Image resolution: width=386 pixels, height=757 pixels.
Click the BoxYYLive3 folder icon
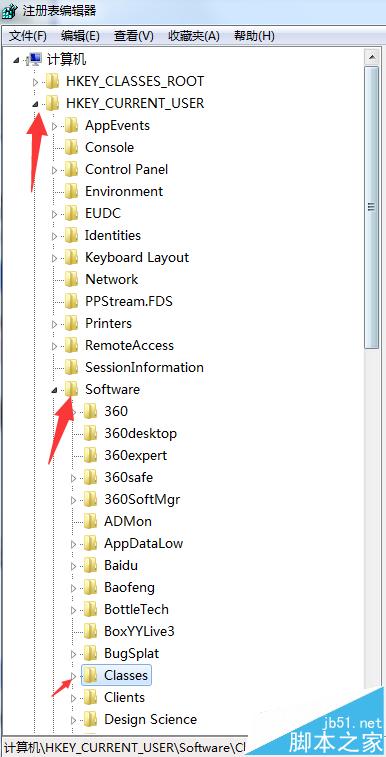(90, 631)
